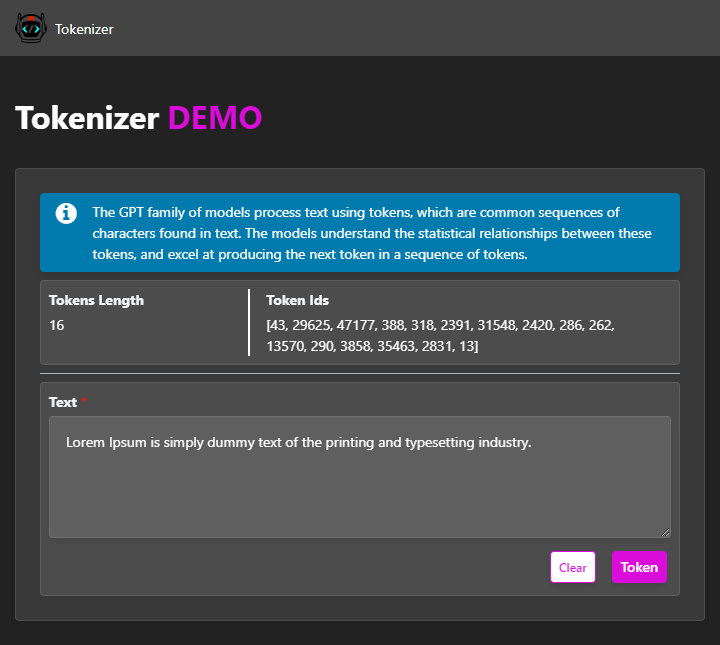Viewport: 720px width, 645px height.
Task: Select the token ids array output
Action: [x=440, y=336]
